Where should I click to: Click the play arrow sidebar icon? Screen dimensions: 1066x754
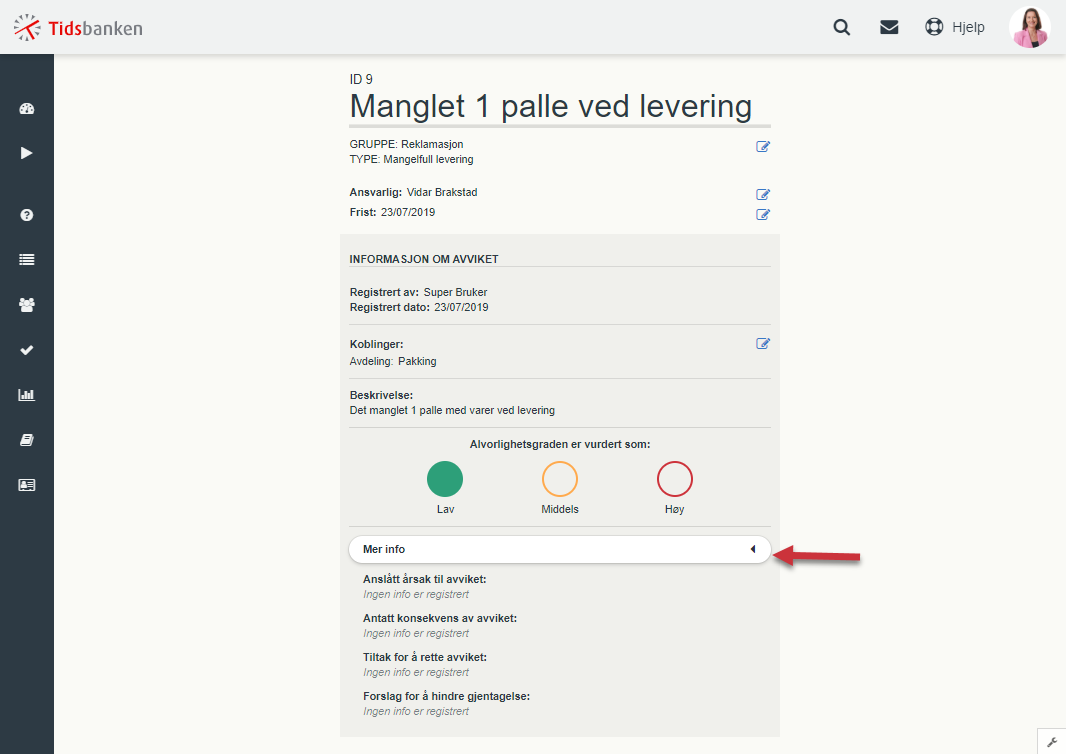pos(27,153)
